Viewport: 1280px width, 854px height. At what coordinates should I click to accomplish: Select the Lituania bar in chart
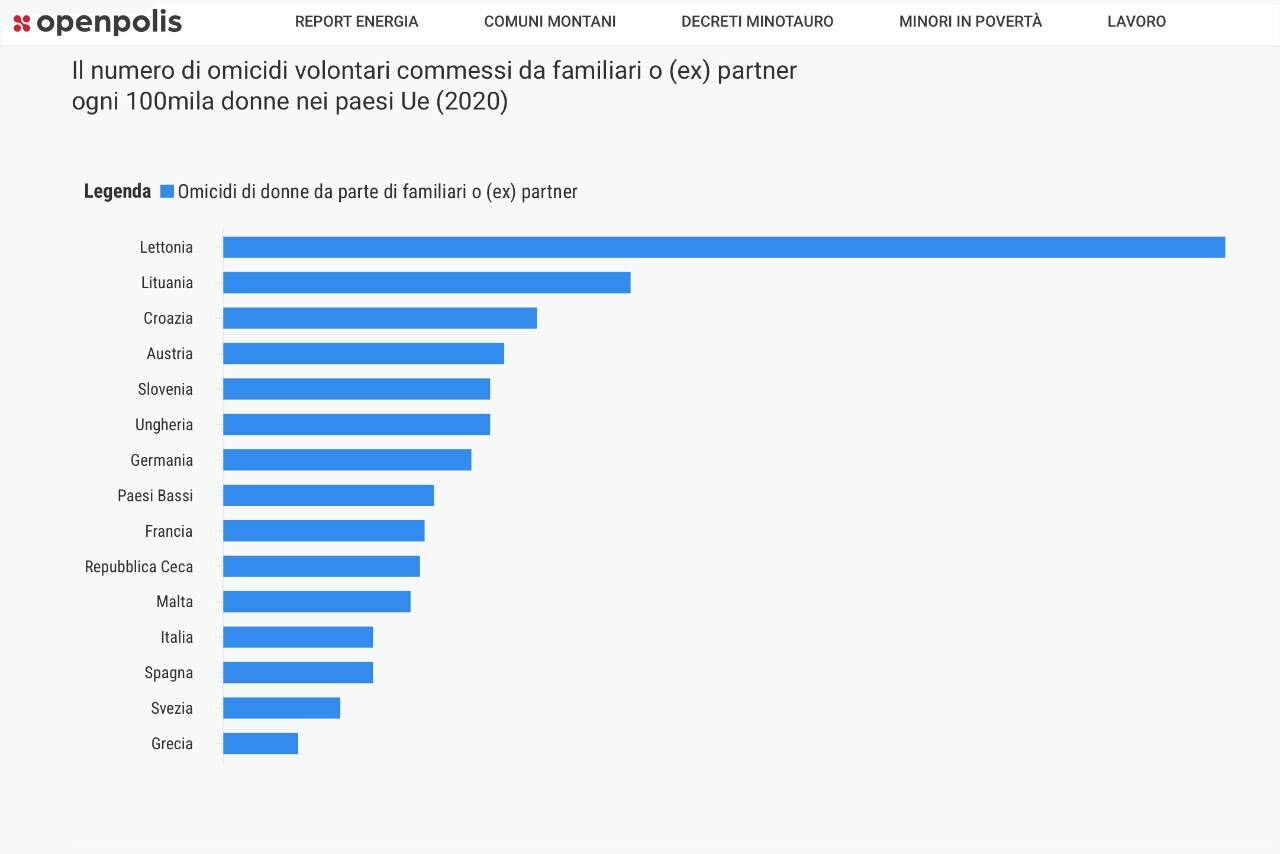(427, 283)
